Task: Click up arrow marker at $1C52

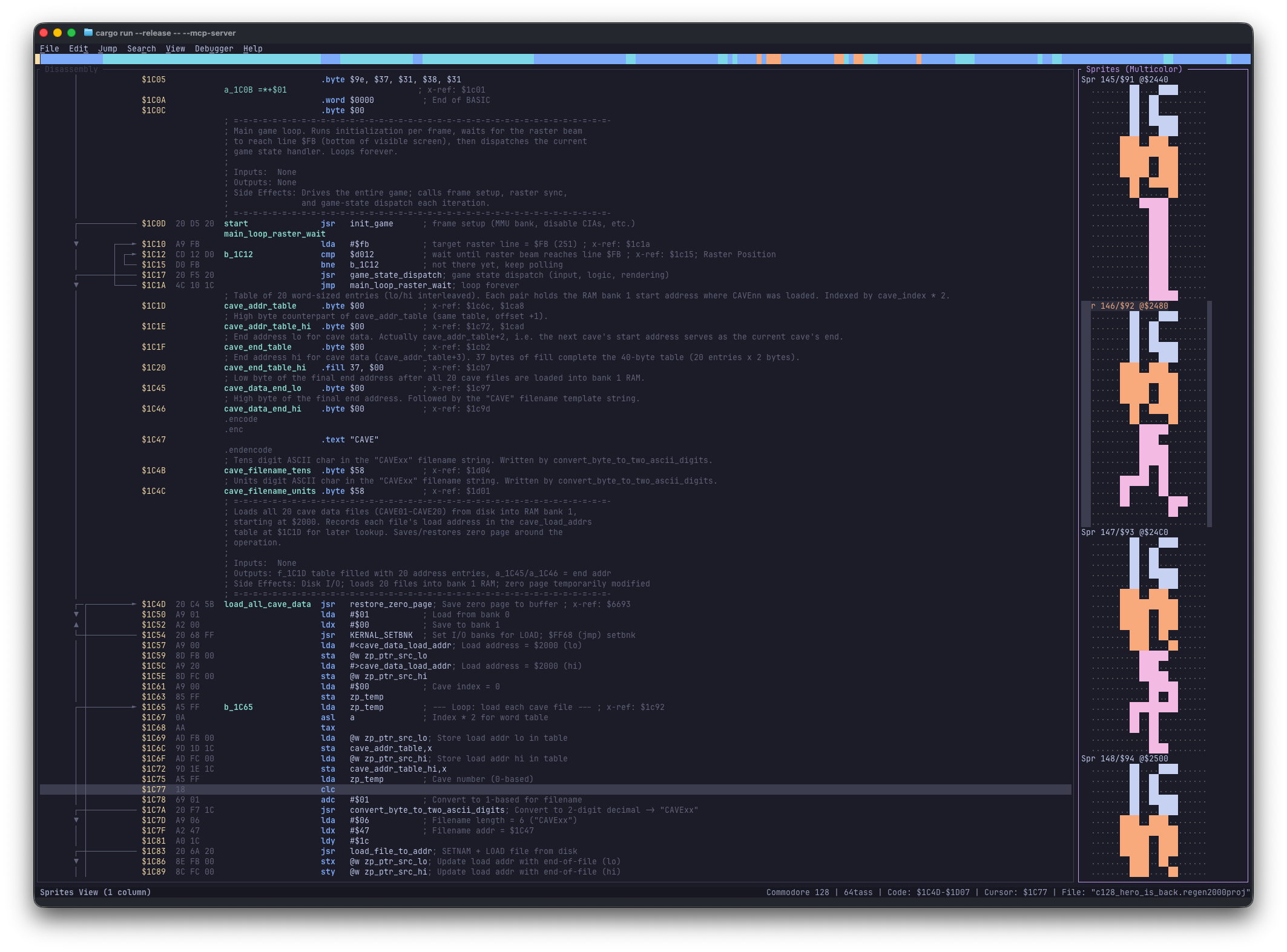Action: click(76, 625)
